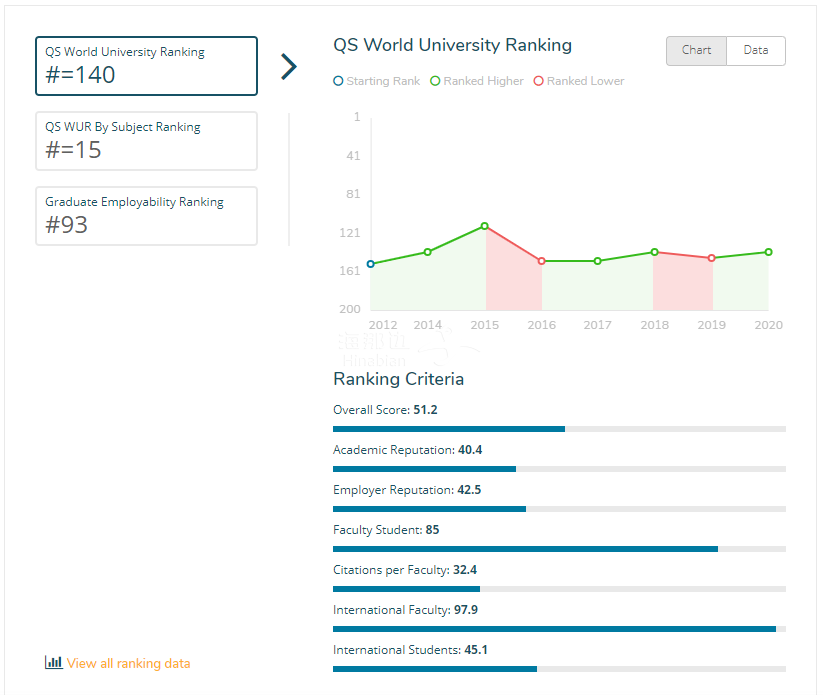This screenshot has height=695, width=823.
Task: Click the International Faculty progress bar
Action: click(x=560, y=629)
